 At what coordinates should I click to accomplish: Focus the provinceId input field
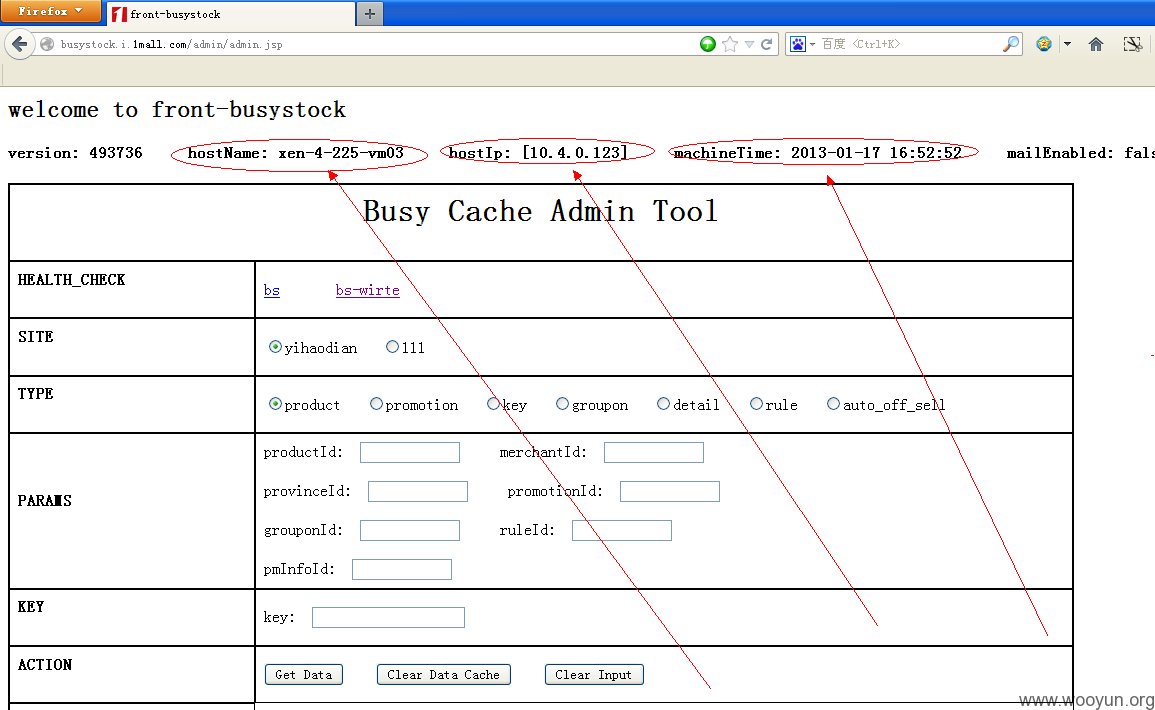(x=418, y=491)
